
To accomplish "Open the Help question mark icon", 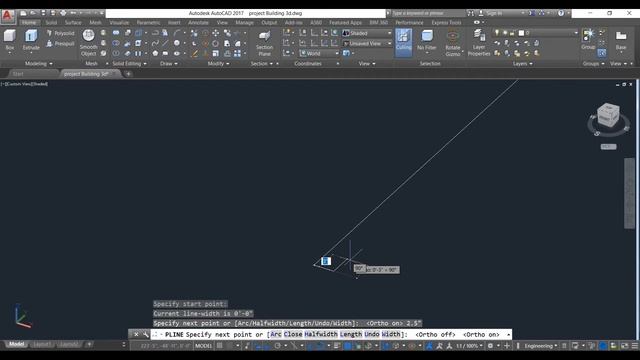I will click(x=561, y=13).
